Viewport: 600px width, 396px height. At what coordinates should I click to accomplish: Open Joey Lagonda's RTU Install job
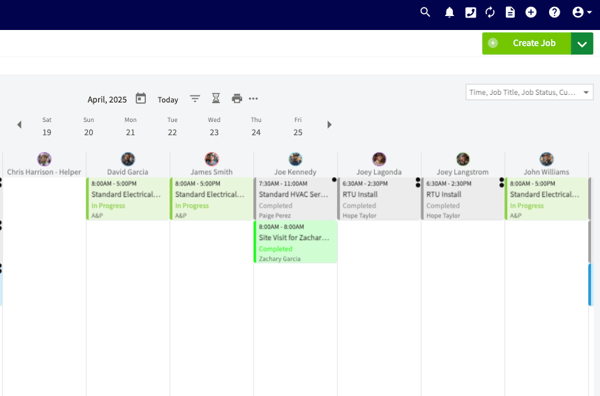coord(379,199)
